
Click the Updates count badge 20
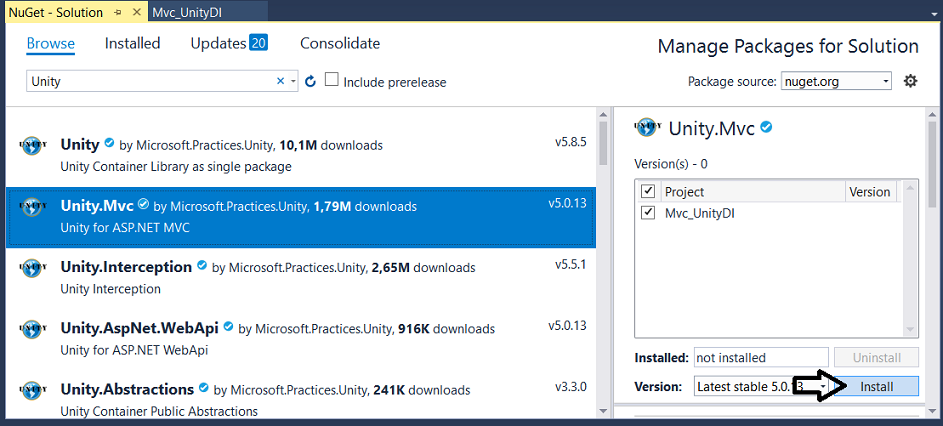click(259, 43)
